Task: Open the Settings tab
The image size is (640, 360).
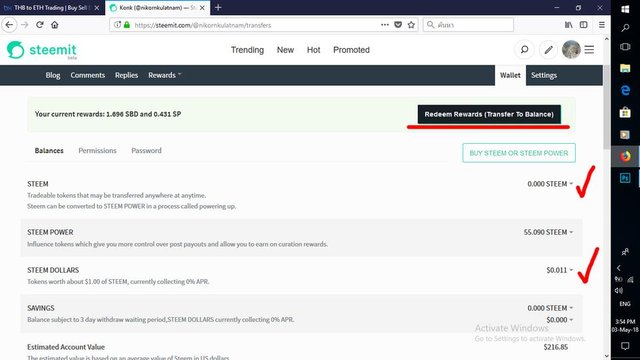Action: 544,75
